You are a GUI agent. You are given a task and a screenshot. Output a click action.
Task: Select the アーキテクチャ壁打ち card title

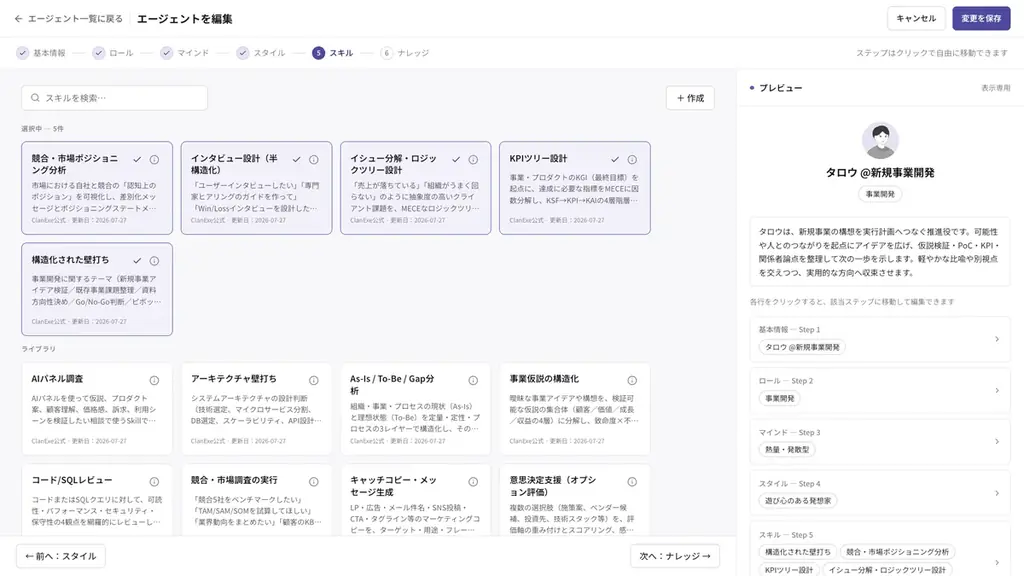[234, 379]
